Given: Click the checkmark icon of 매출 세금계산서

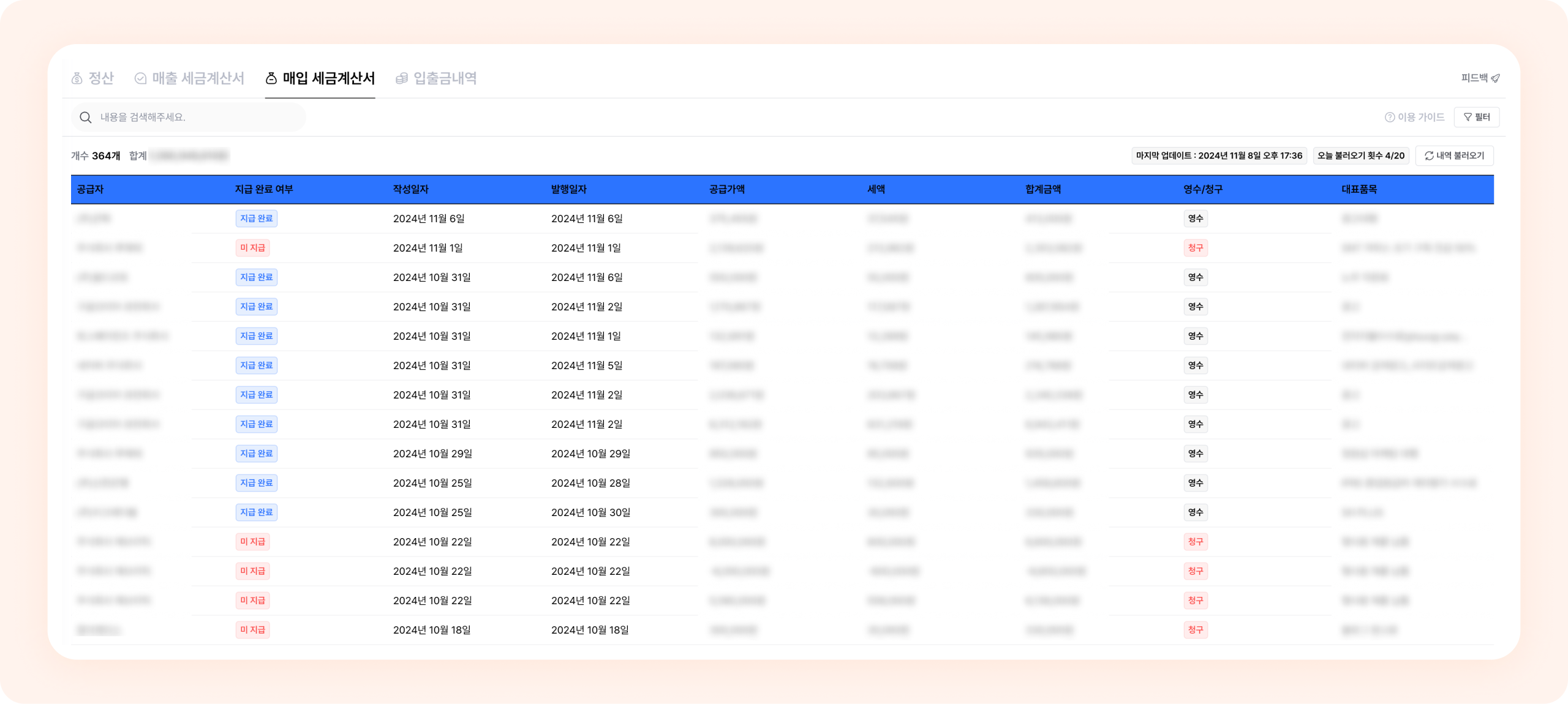Looking at the screenshot, I should 140,78.
